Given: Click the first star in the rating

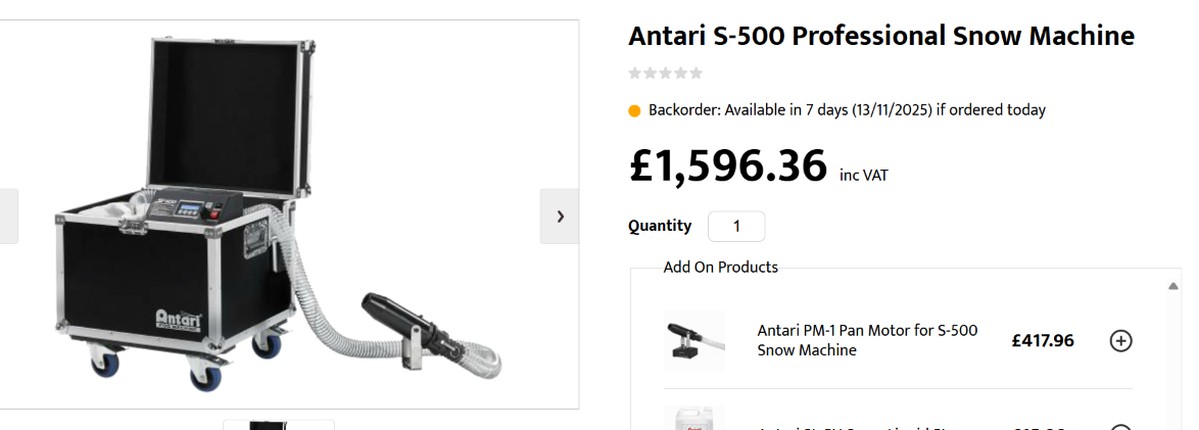Looking at the screenshot, I should point(634,73).
